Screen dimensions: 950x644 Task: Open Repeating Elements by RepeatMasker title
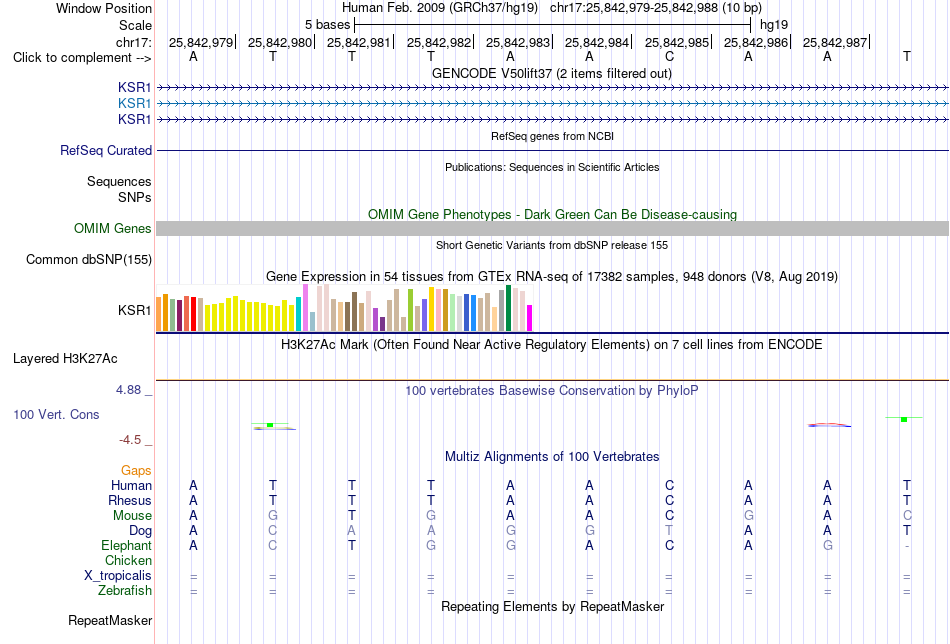(x=553, y=606)
